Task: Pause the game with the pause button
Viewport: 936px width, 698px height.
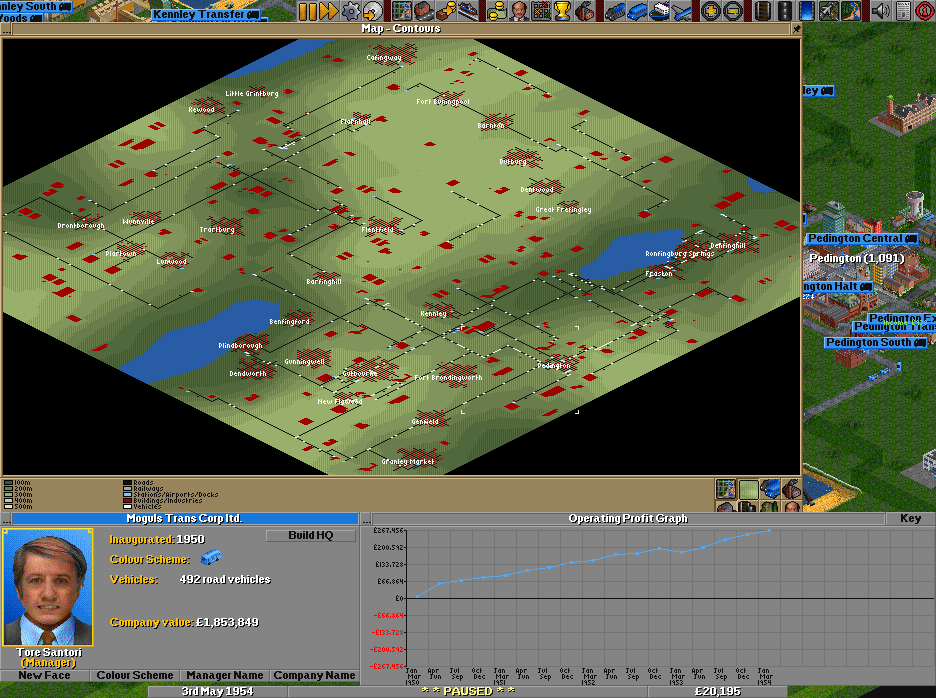Action: [x=307, y=11]
